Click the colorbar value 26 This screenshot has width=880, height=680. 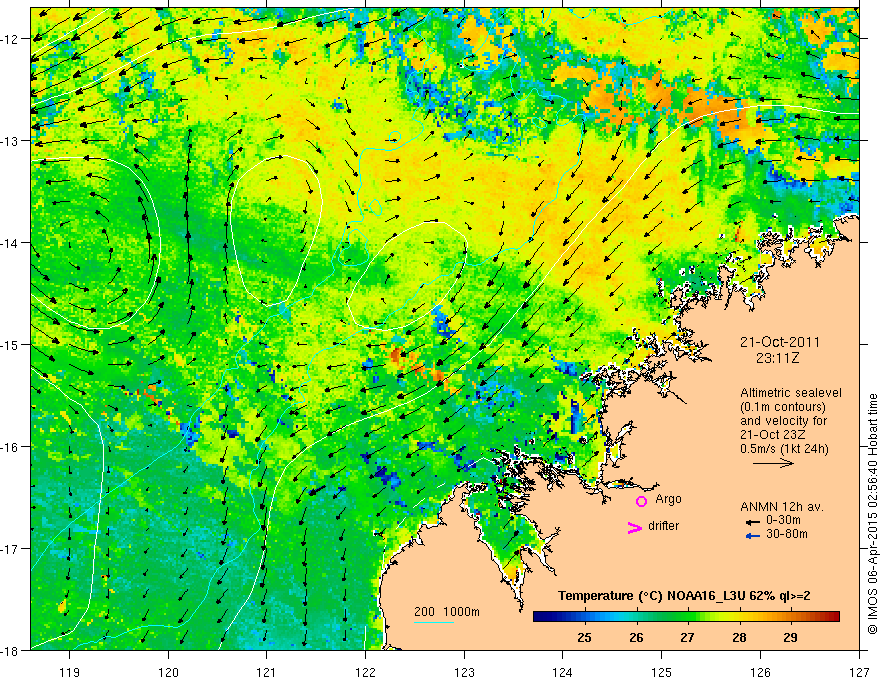[x=636, y=637]
